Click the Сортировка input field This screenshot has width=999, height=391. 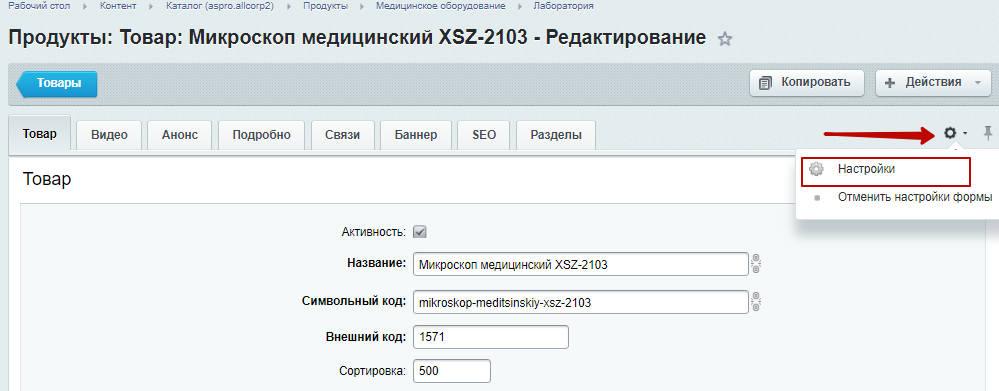pyautogui.click(x=452, y=371)
